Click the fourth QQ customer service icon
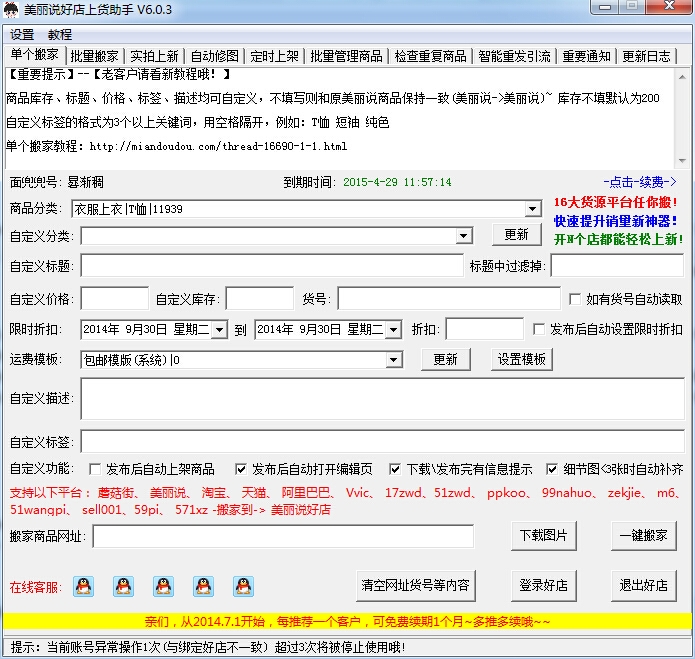Screen dimensions: 695x659 pos(203,586)
